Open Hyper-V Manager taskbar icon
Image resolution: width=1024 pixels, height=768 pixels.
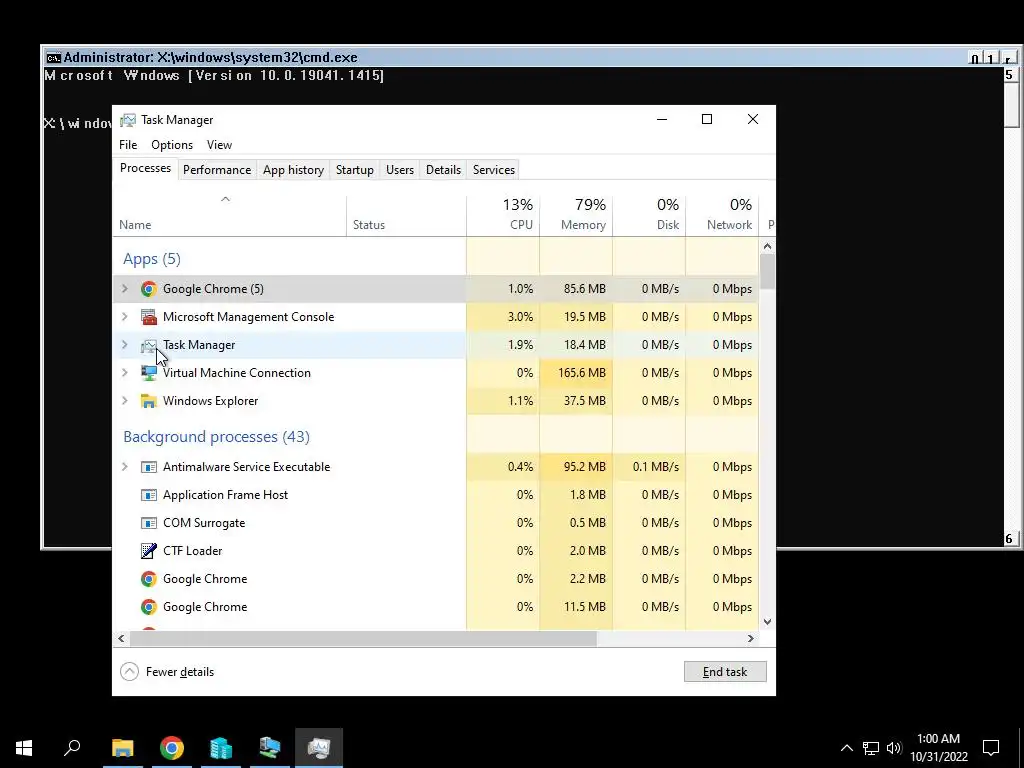pos(270,747)
